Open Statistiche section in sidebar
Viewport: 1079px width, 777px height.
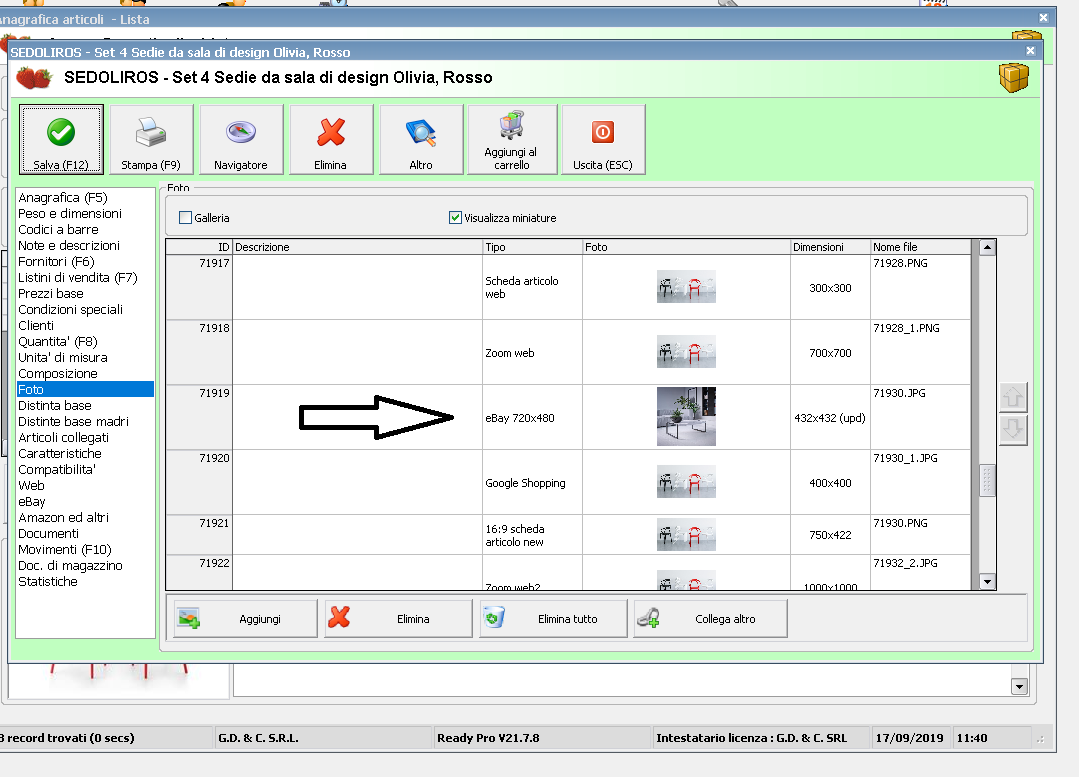[47, 582]
